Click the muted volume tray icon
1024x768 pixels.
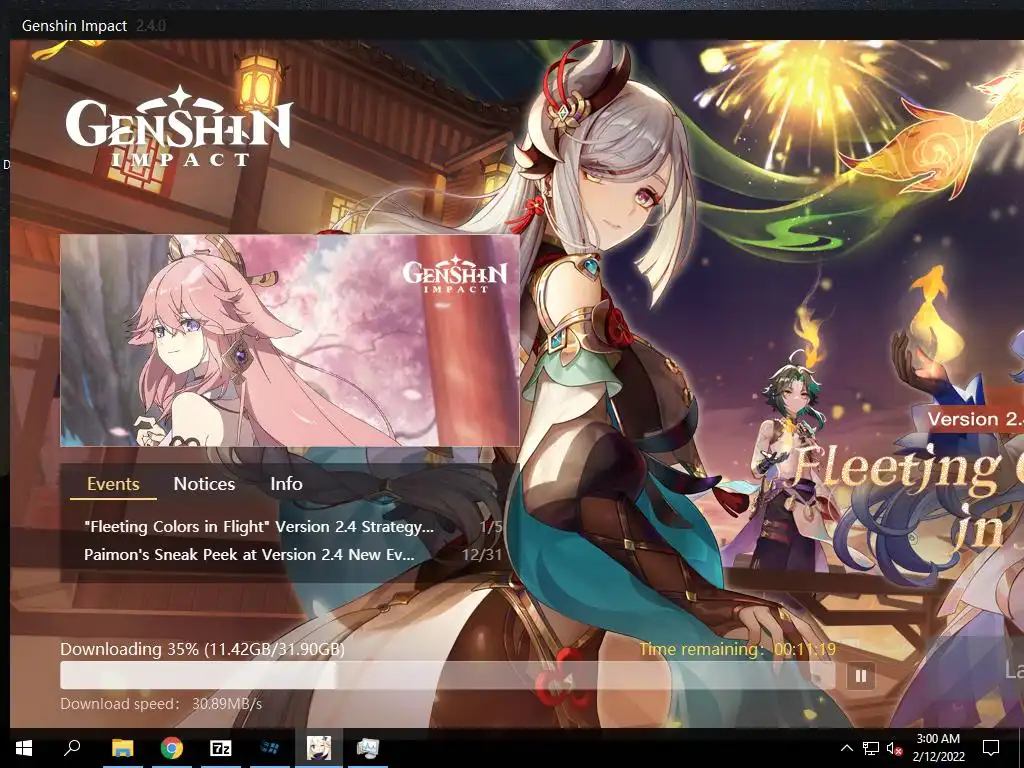(894, 748)
